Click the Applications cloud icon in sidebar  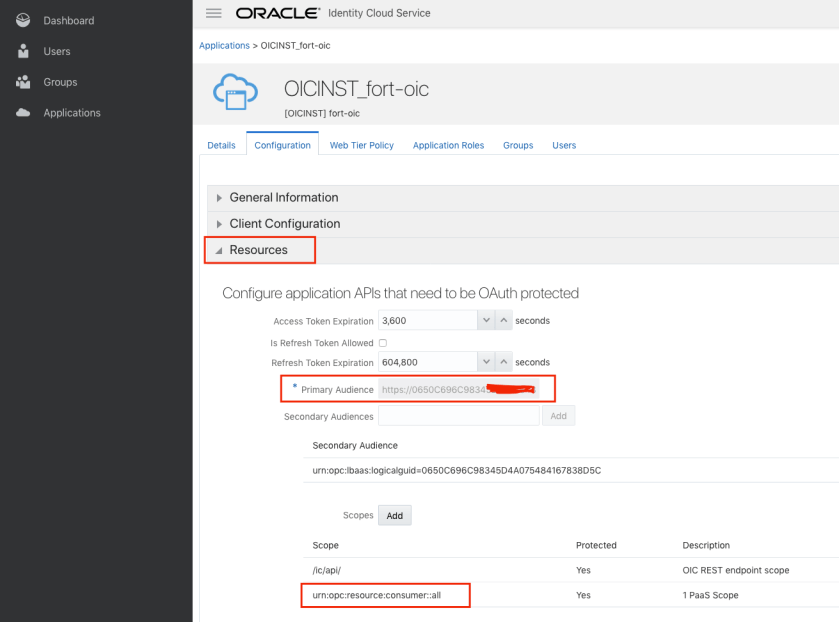tap(24, 113)
